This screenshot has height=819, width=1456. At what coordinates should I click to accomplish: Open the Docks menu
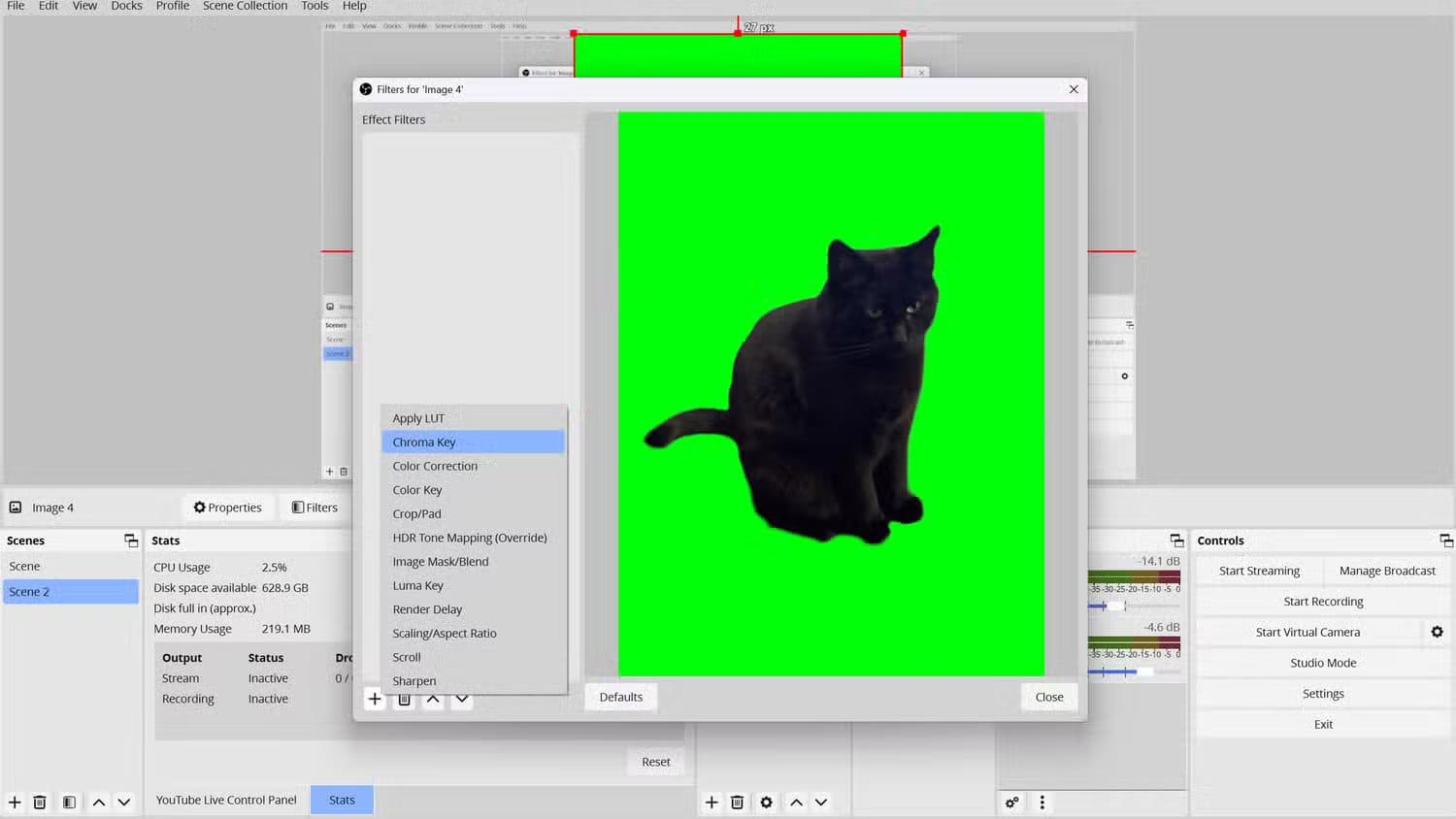pyautogui.click(x=126, y=6)
